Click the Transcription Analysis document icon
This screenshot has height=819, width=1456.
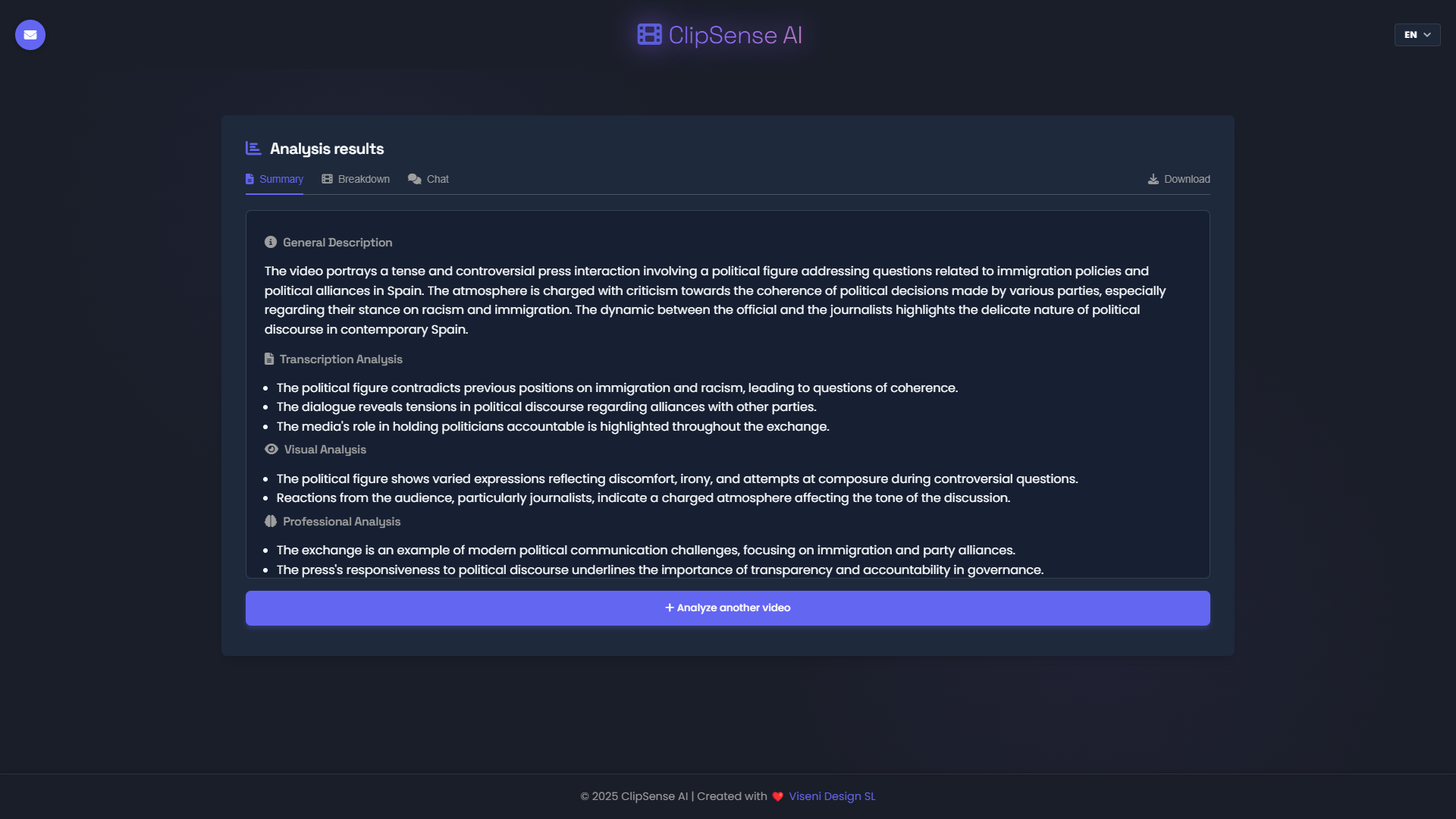[269, 359]
